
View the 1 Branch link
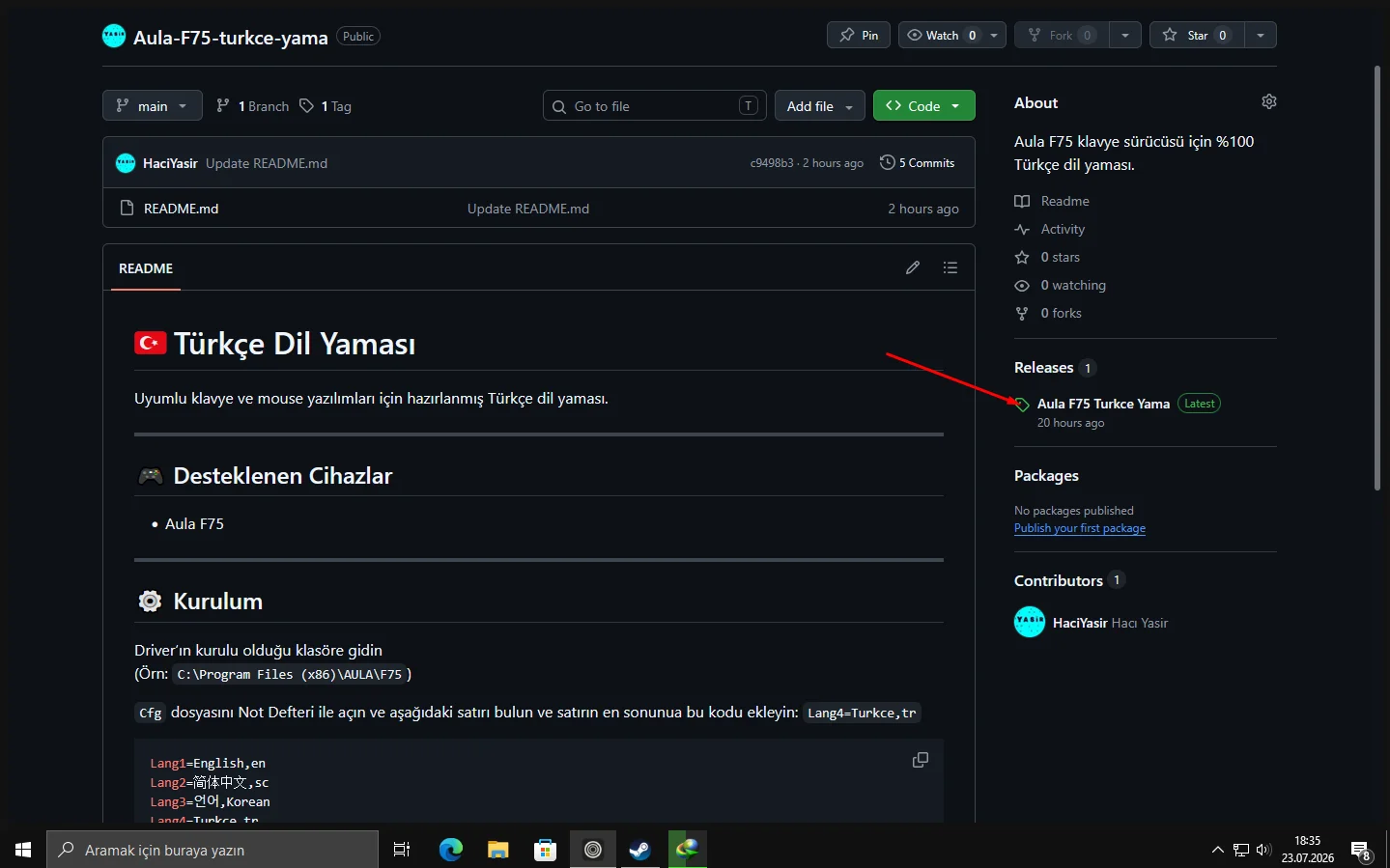[252, 106]
